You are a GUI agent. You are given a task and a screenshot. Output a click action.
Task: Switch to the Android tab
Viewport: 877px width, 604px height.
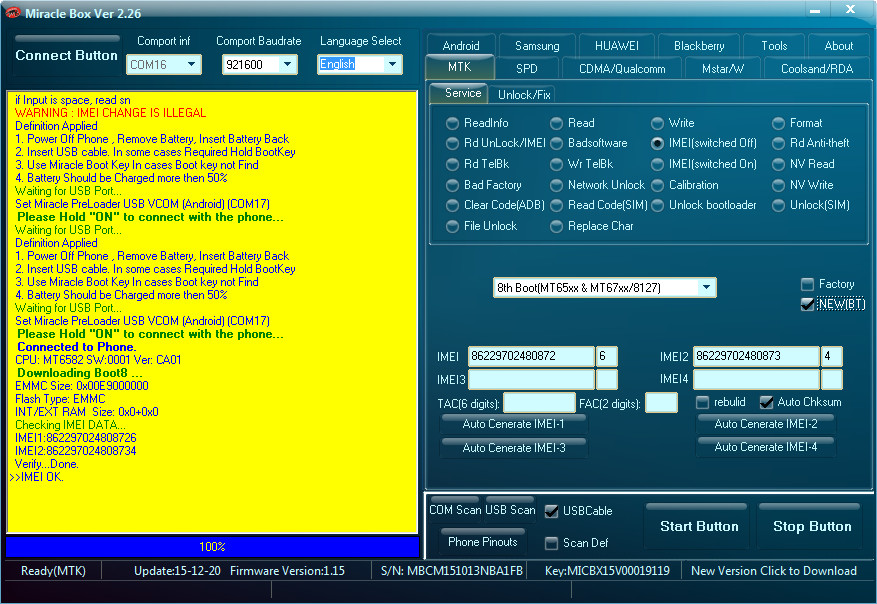461,46
